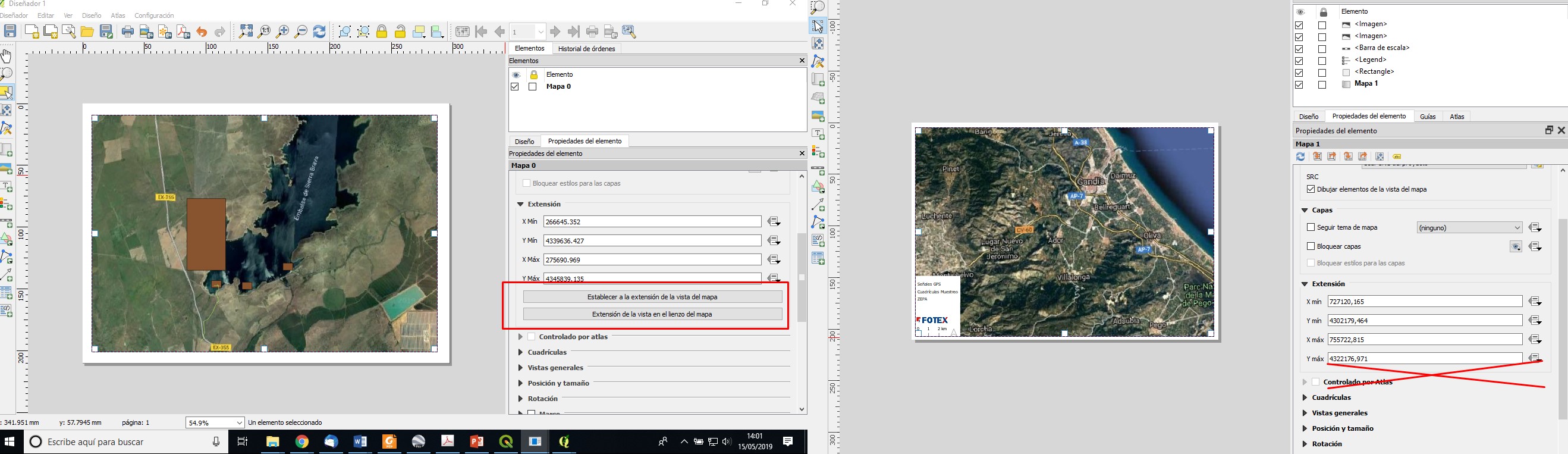Toggle lock checkbox for Rectangle item
This screenshot has width=1568, height=454.
[x=1322, y=73]
